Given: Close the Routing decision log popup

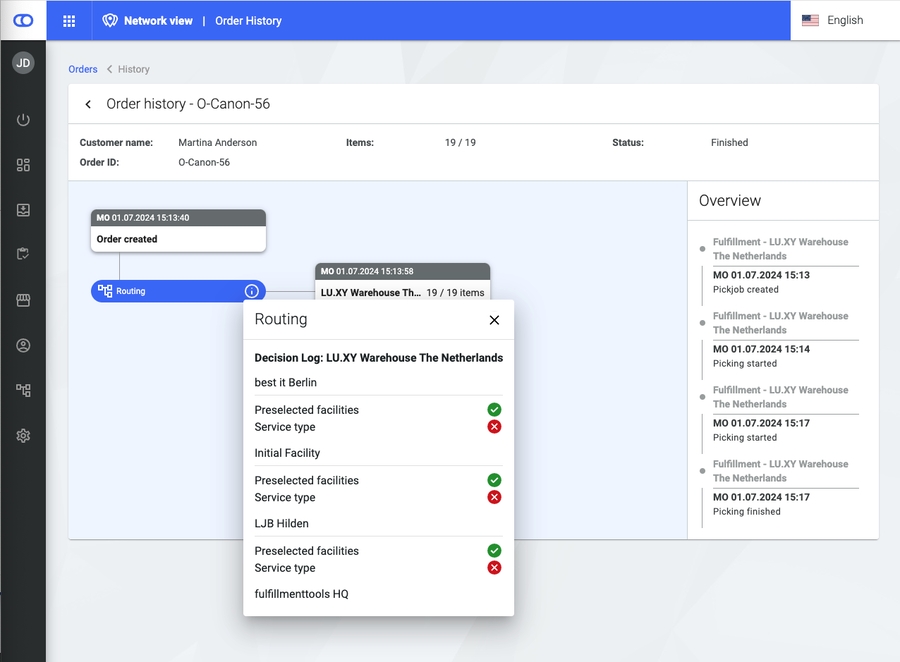Looking at the screenshot, I should click(494, 320).
